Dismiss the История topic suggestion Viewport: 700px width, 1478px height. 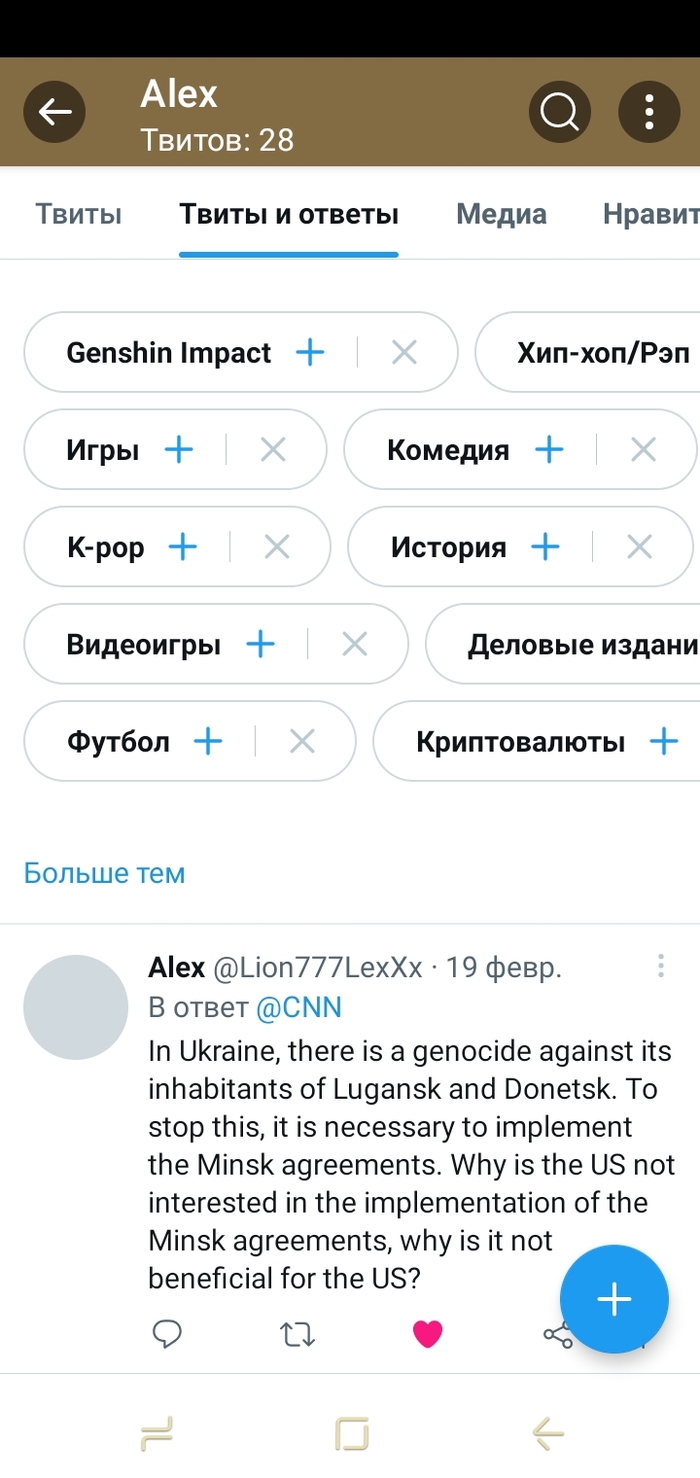coord(639,547)
